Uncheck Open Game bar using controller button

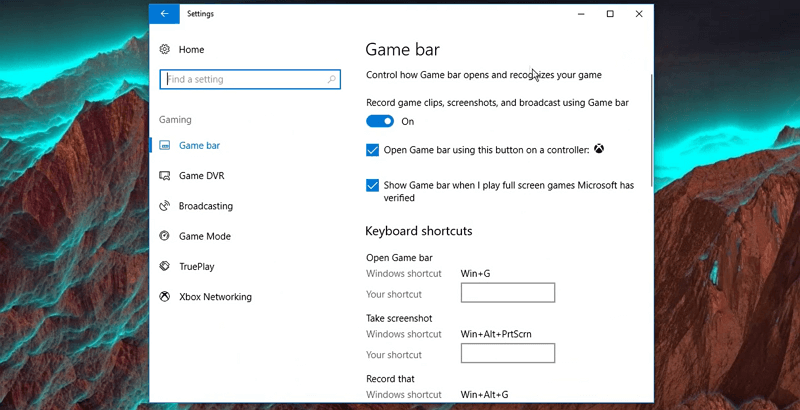[x=372, y=150]
